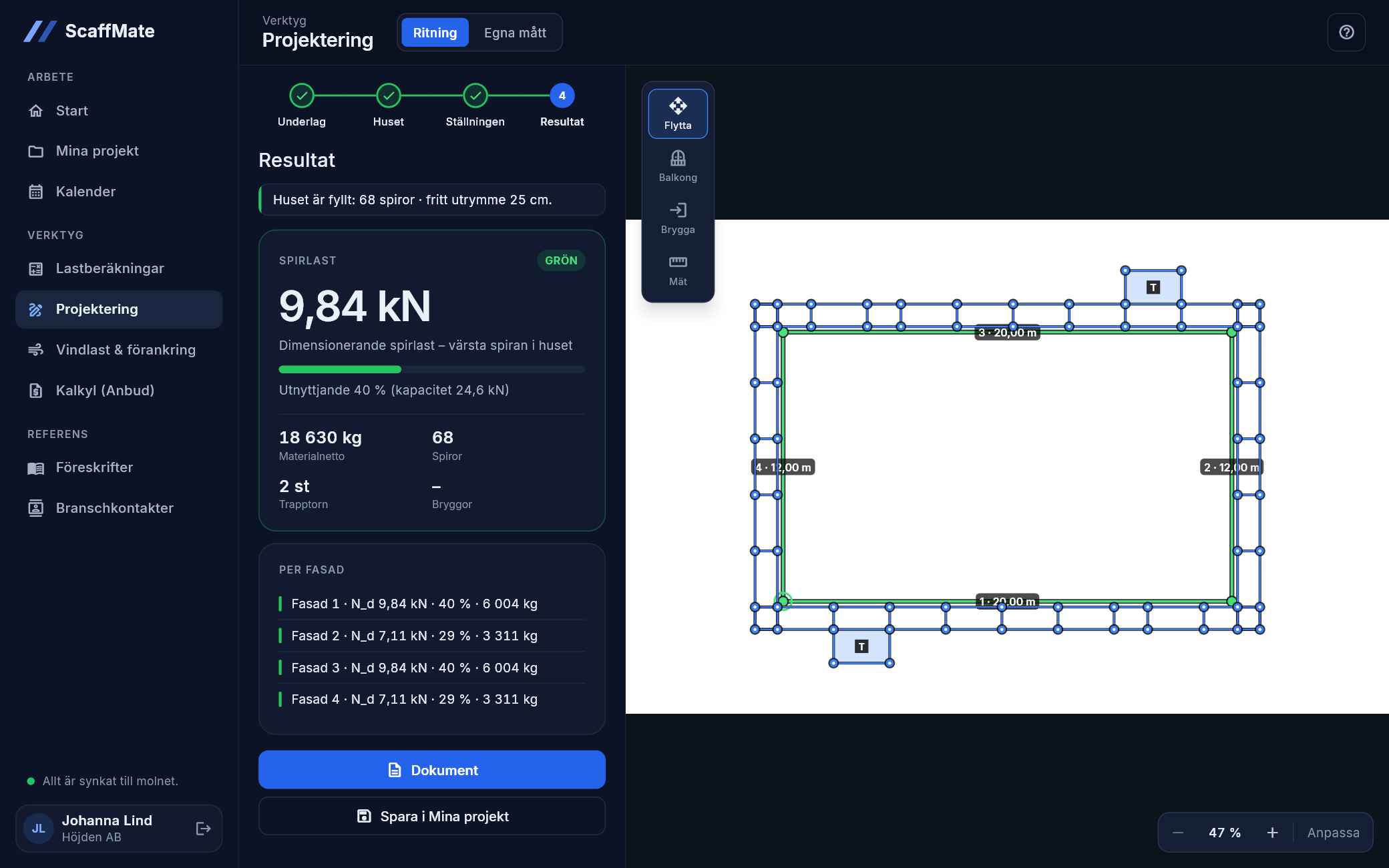1389x868 pixels.
Task: Select the Brygga tool
Action: coord(678,218)
